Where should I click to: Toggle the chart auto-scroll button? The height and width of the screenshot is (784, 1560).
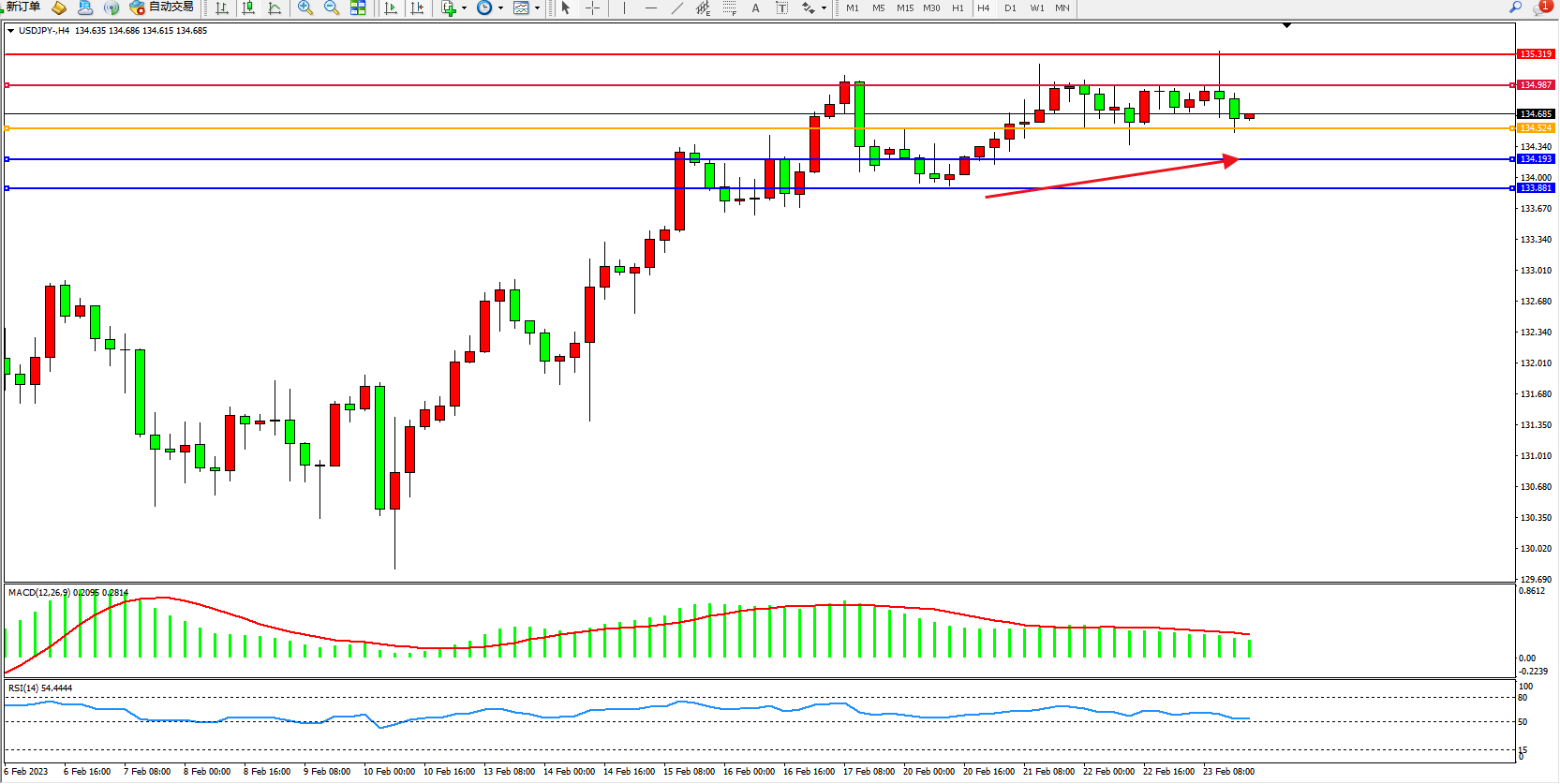391,8
